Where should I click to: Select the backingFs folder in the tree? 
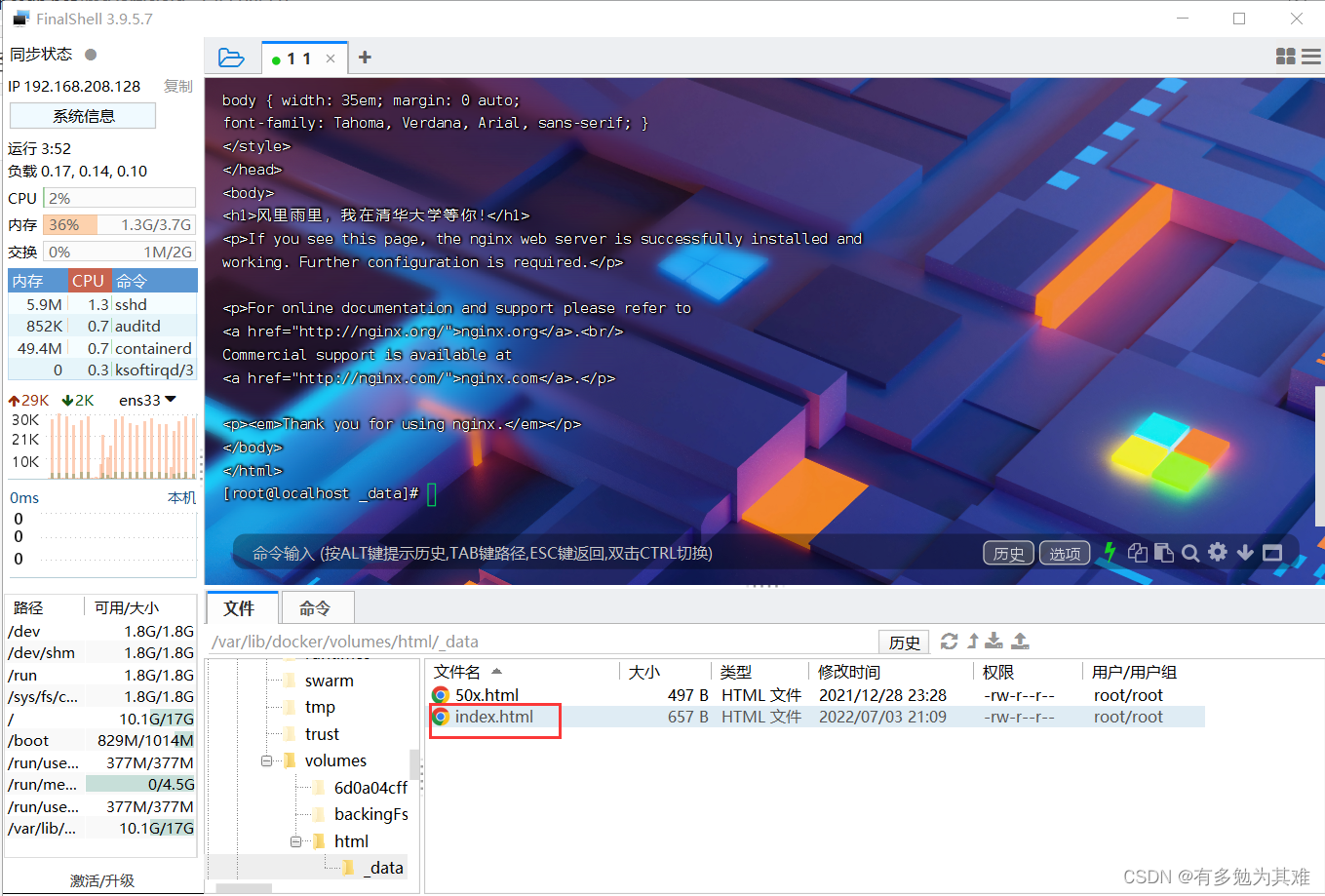pos(370,814)
